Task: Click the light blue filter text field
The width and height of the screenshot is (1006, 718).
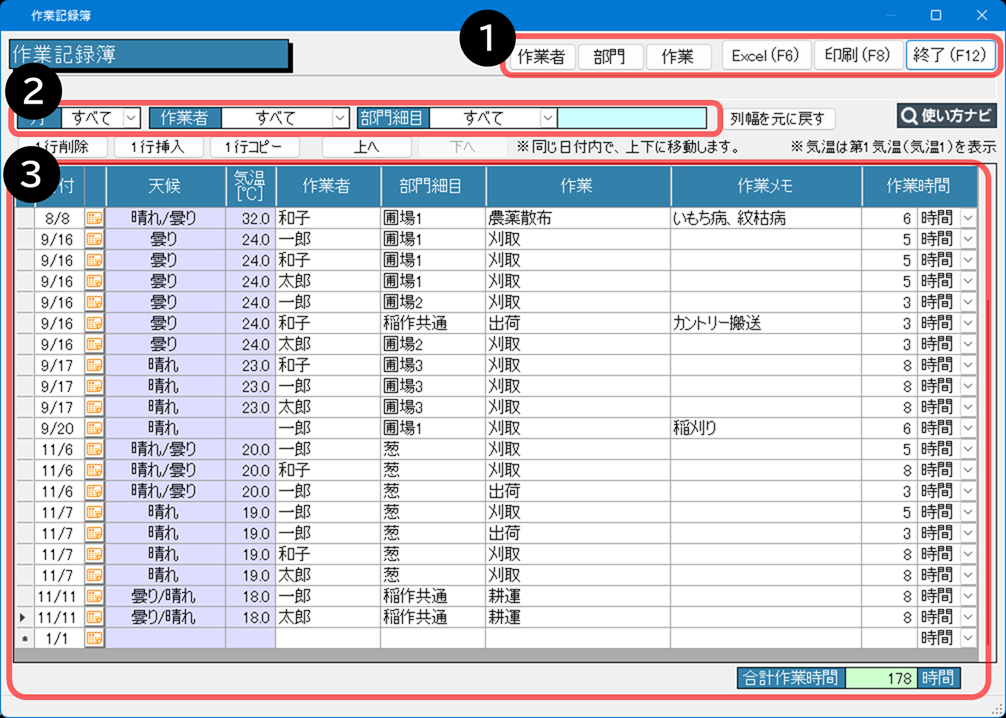Action: 631,118
